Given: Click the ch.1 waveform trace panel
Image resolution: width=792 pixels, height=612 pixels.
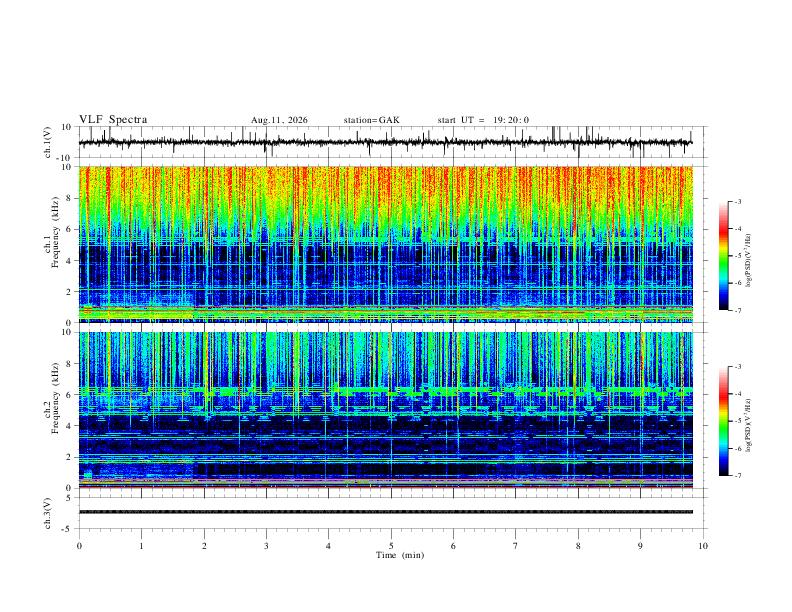Looking at the screenshot, I should (385, 142).
